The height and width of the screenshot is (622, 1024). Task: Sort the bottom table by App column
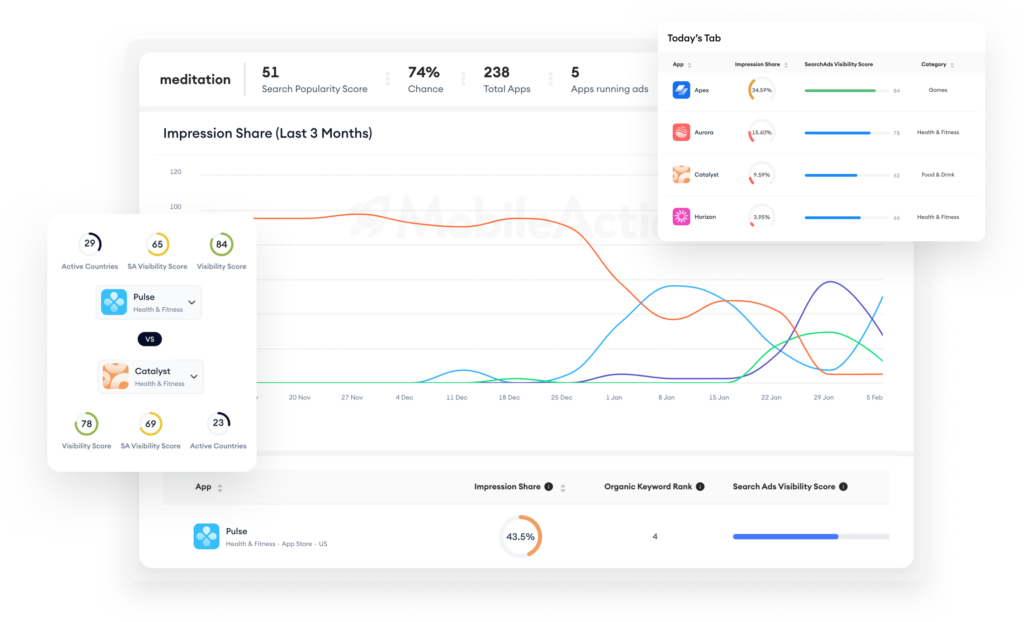(x=220, y=488)
